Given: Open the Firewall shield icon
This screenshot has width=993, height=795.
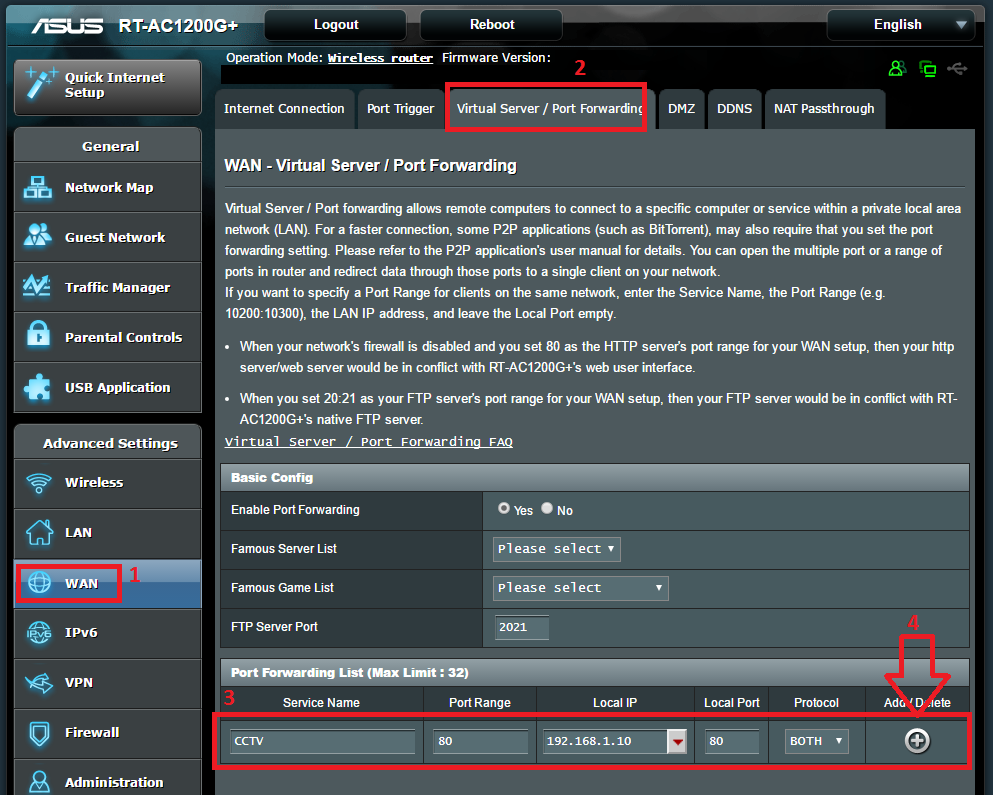Looking at the screenshot, I should click(x=39, y=732).
